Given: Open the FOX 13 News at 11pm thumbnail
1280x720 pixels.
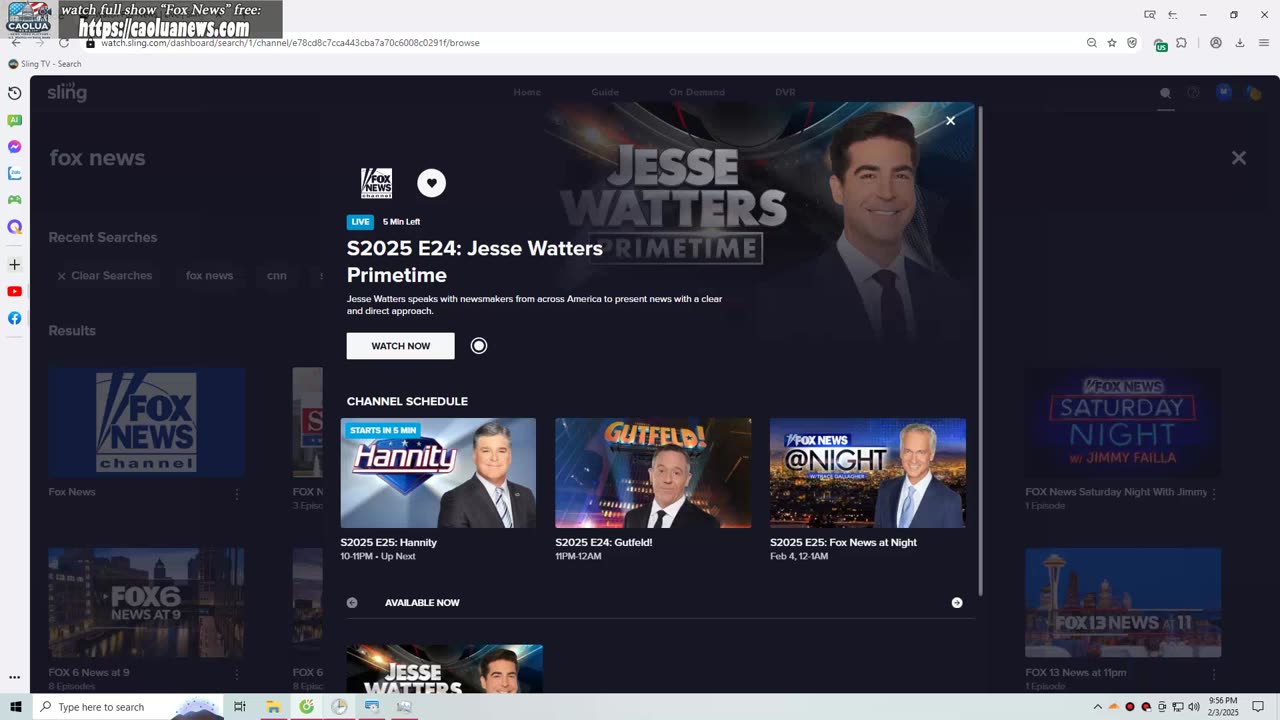Looking at the screenshot, I should (x=1123, y=602).
